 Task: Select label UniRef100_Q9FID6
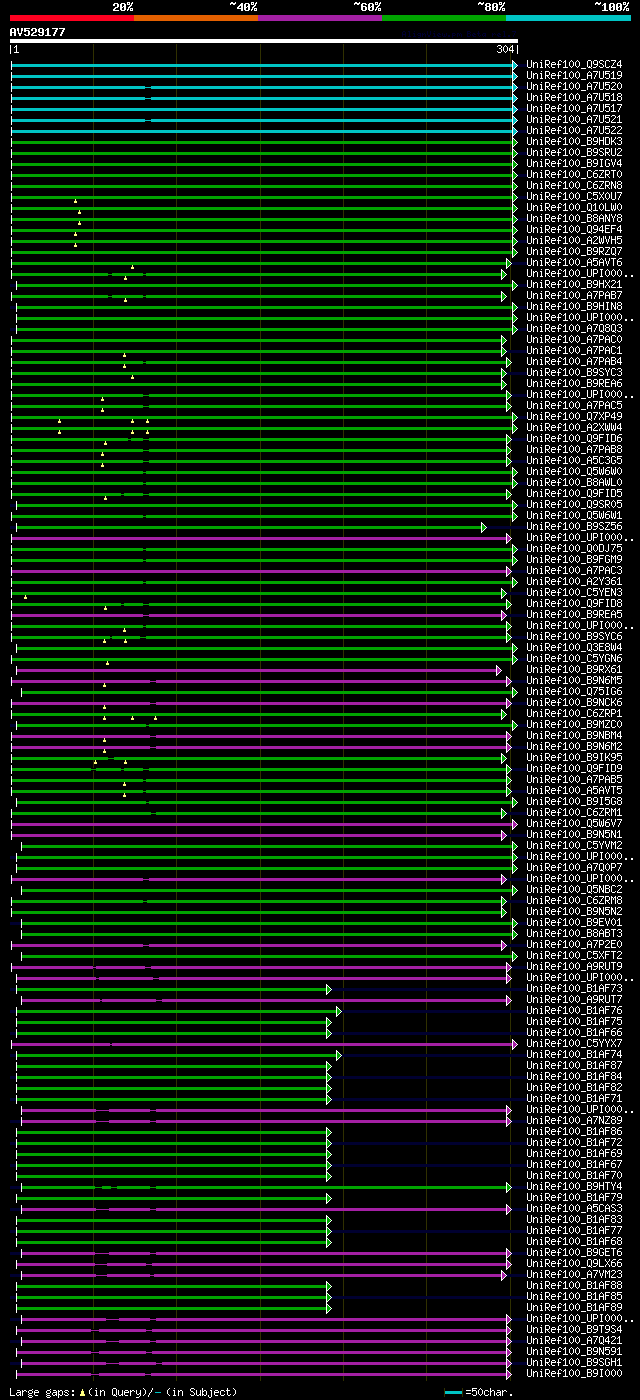(574, 438)
